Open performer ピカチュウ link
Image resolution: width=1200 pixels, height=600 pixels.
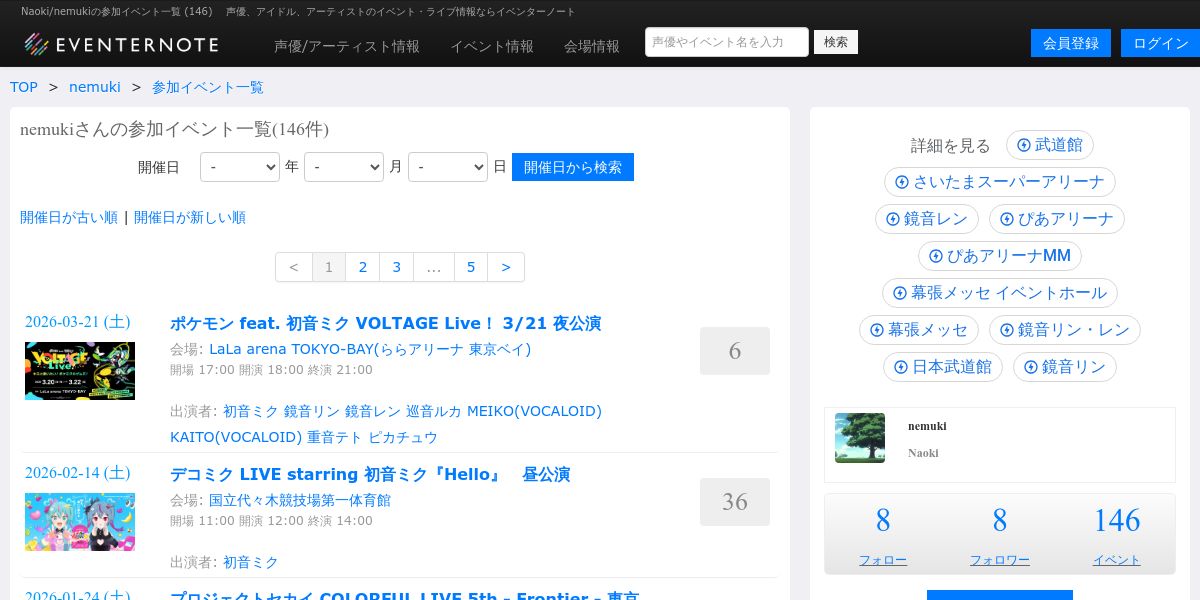click(x=403, y=437)
